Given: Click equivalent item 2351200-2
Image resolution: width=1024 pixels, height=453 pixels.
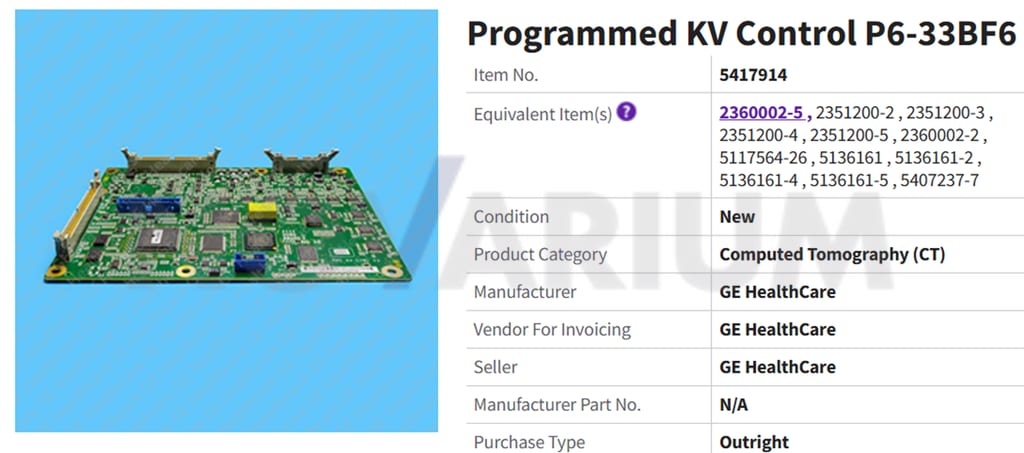Looking at the screenshot, I should coord(855,113).
